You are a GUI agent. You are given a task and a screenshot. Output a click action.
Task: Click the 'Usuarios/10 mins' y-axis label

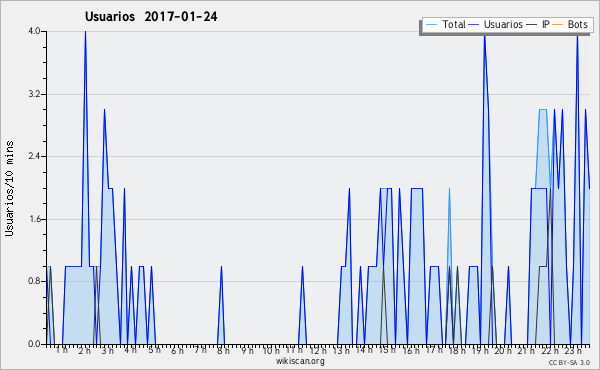pyautogui.click(x=9, y=188)
